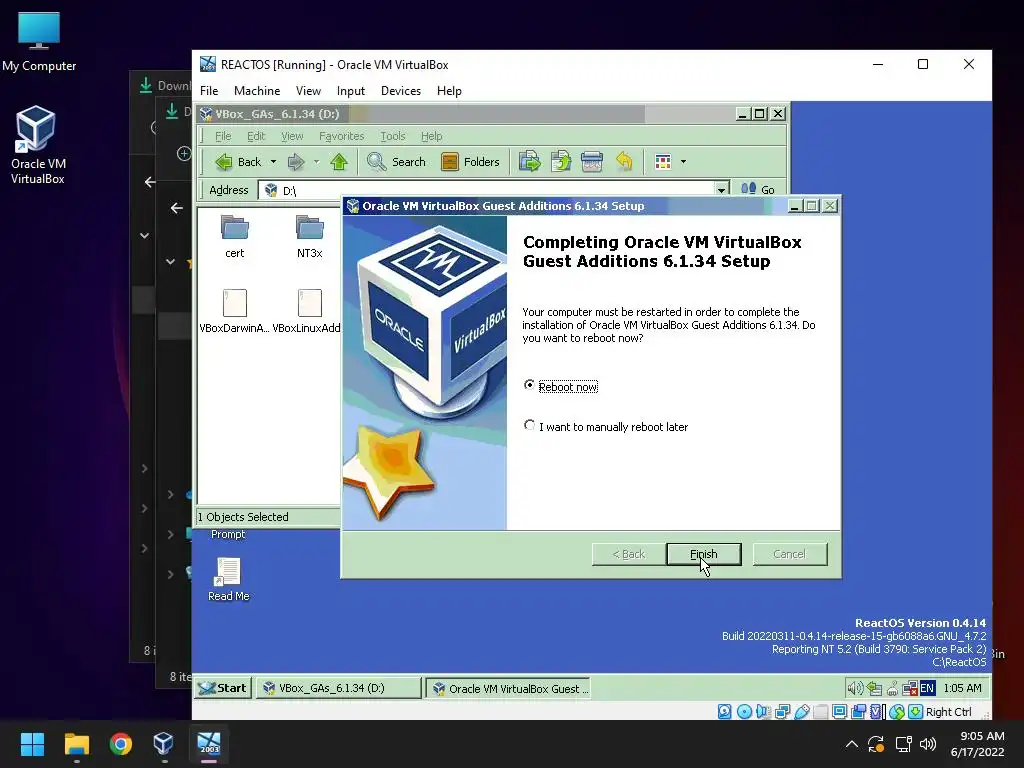Click the hard disk activity status icon
Screen dimensions: 1024x768
(724, 711)
